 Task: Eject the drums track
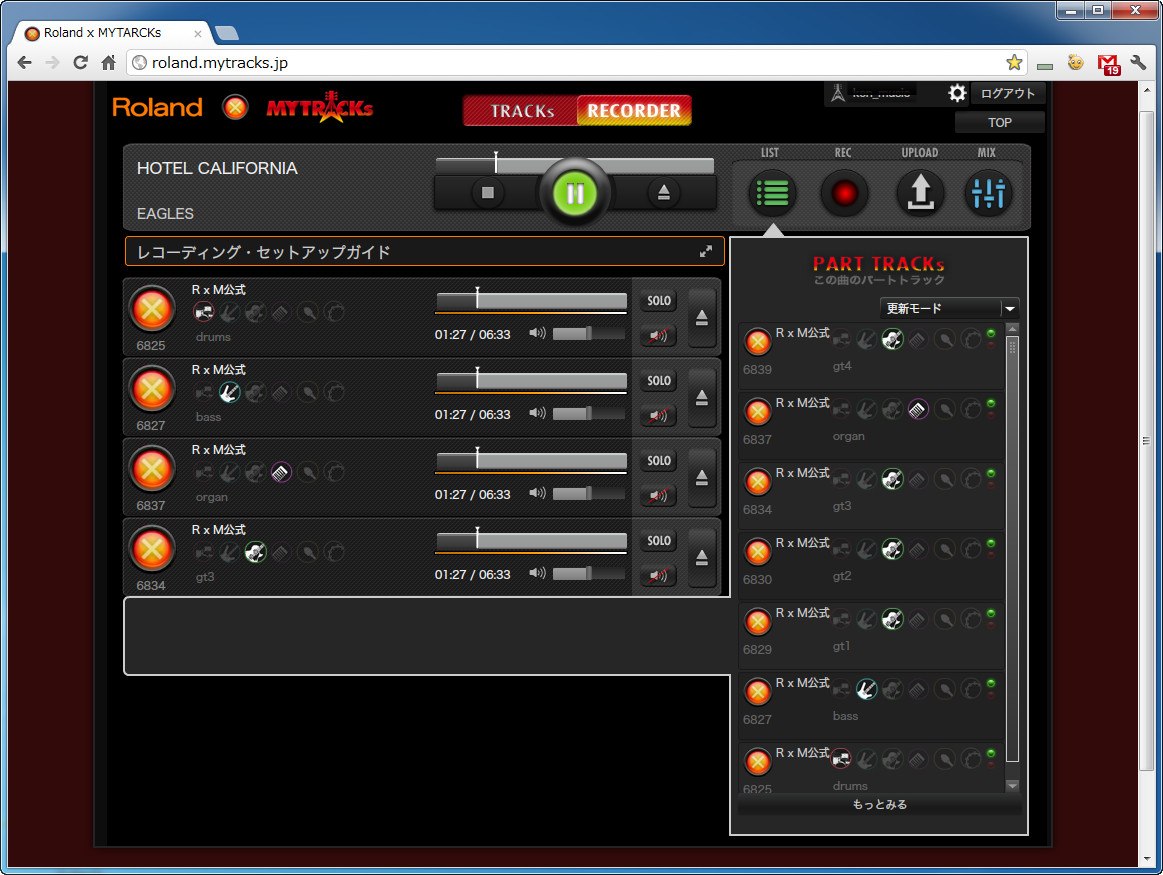(x=702, y=318)
